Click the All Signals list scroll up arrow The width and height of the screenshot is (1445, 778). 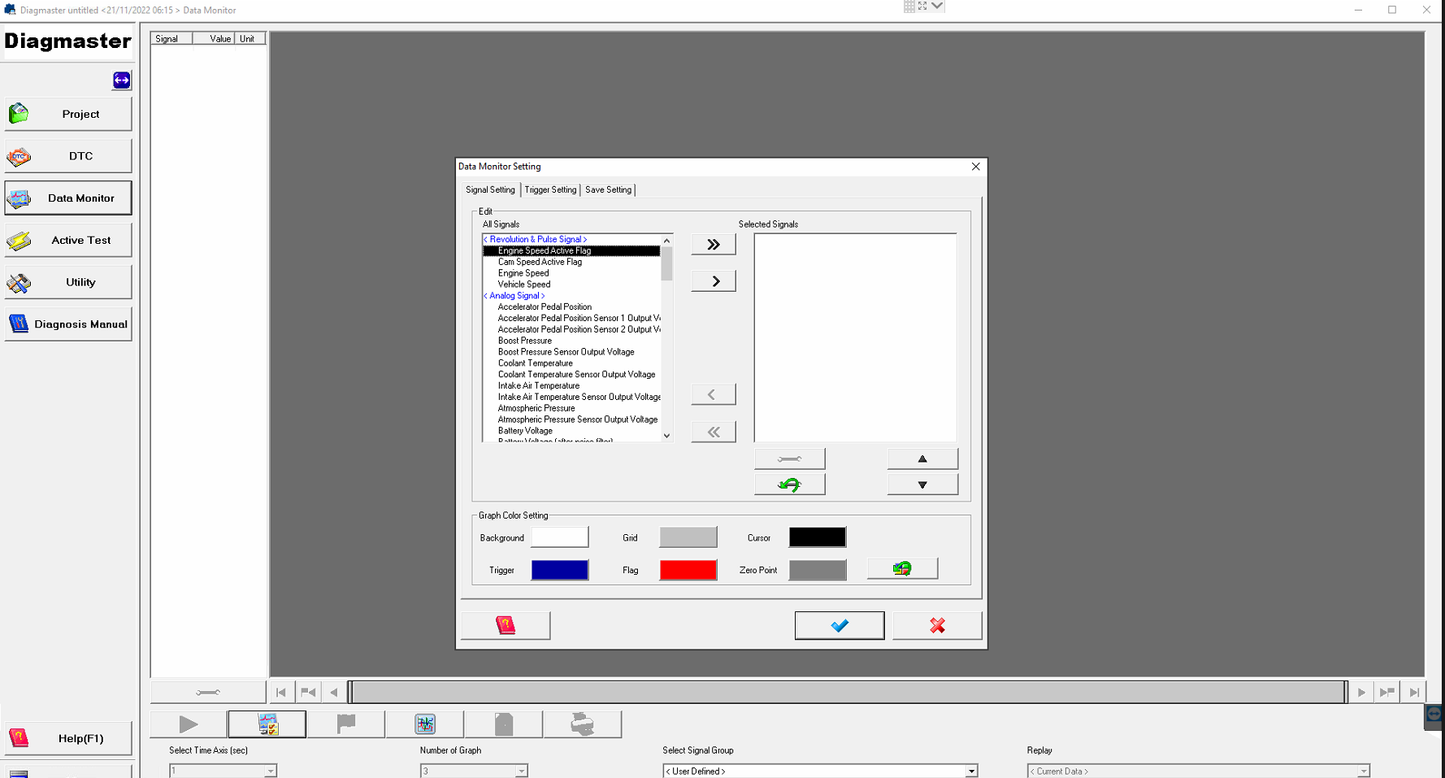click(667, 240)
